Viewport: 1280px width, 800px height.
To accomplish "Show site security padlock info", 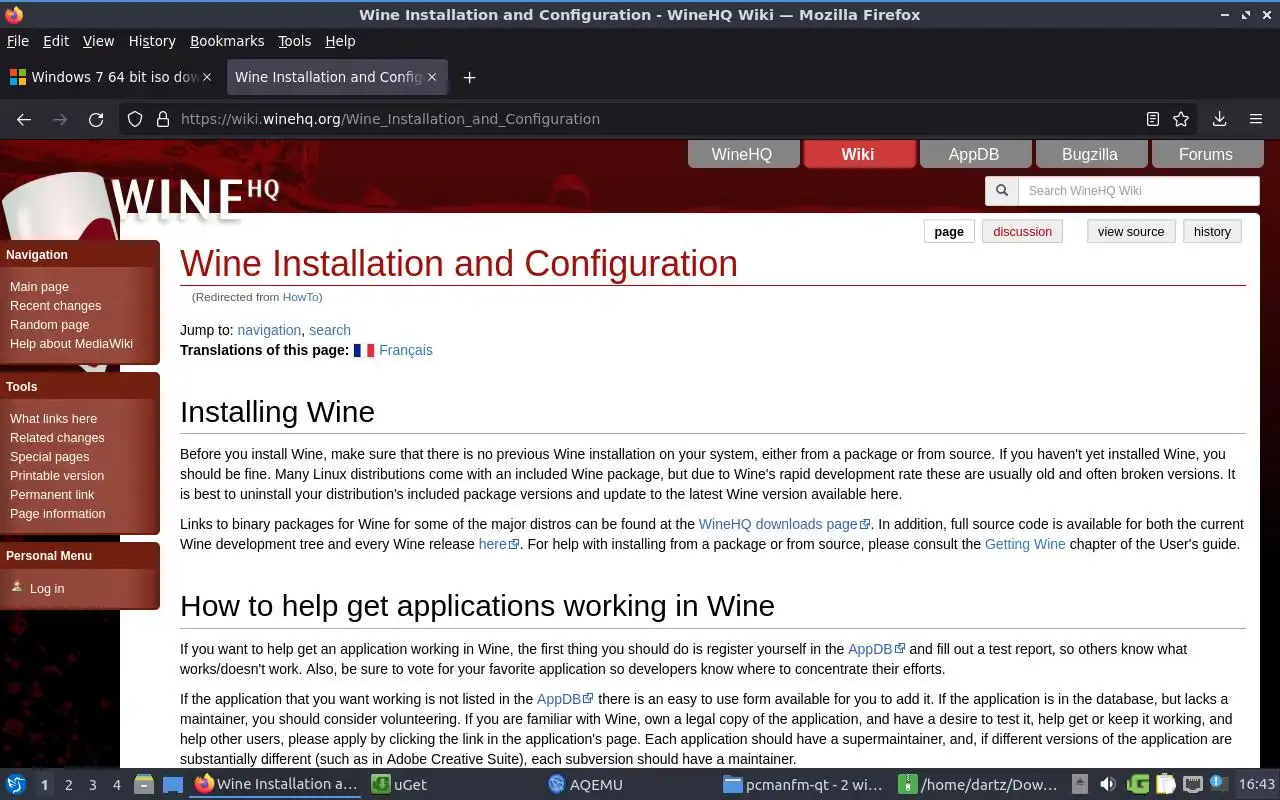I will 163,119.
